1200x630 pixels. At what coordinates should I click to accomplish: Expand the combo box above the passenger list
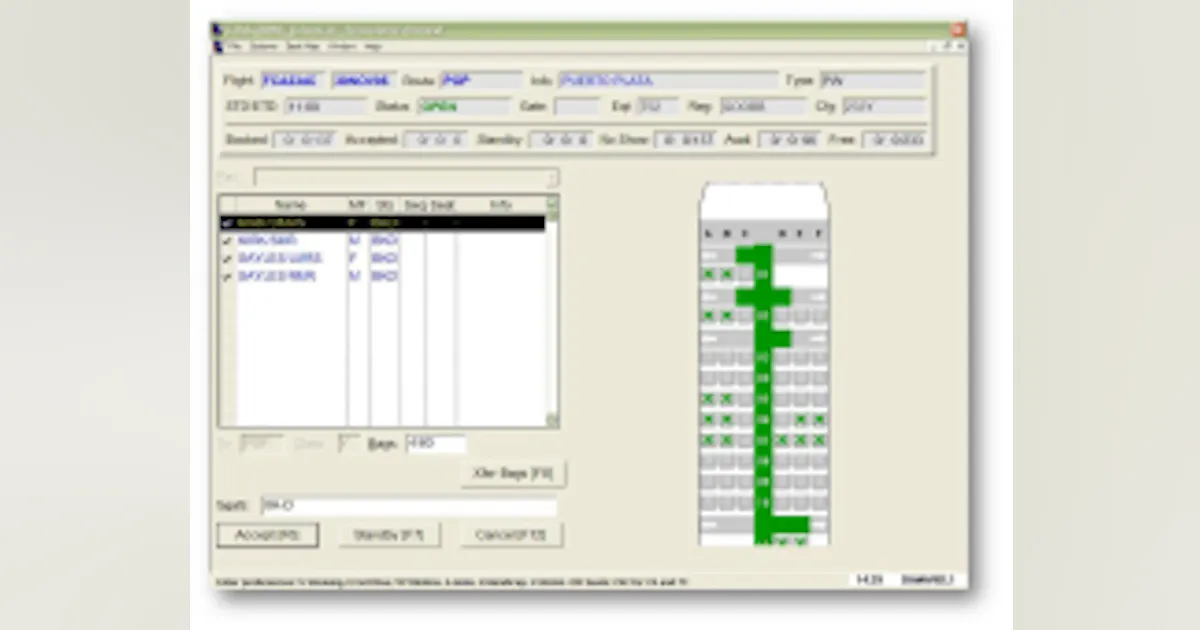551,178
